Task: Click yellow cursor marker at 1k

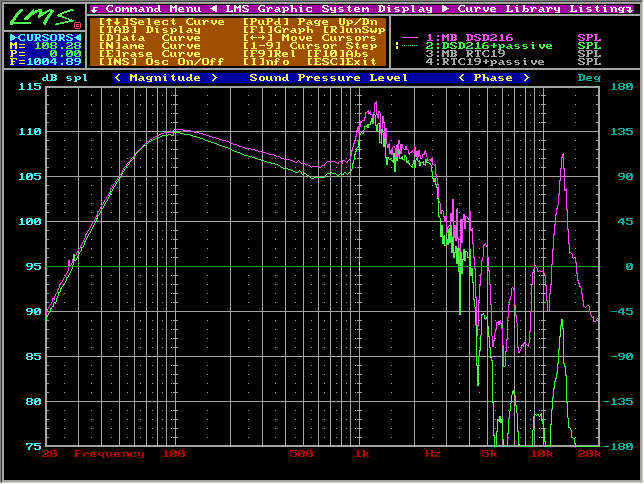Action: click(x=359, y=266)
